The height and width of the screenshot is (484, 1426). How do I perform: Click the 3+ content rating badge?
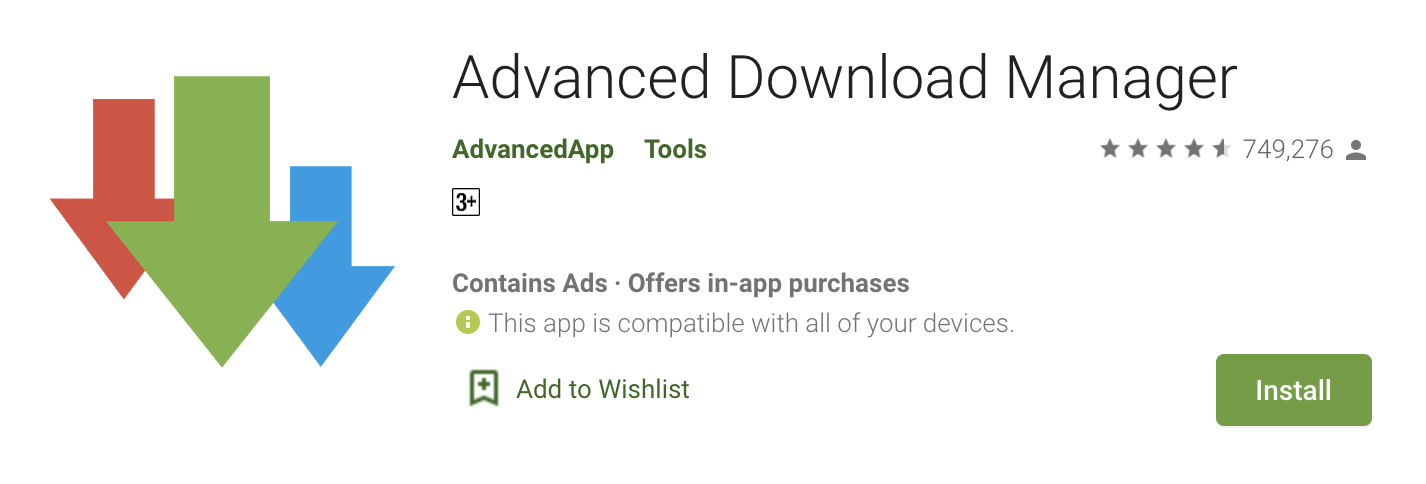(466, 202)
